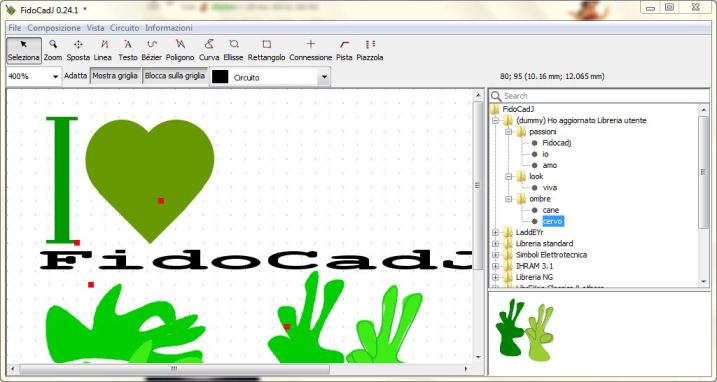Click library tree scrollbar down arrow
The width and height of the screenshot is (717, 382).
[x=704, y=282]
